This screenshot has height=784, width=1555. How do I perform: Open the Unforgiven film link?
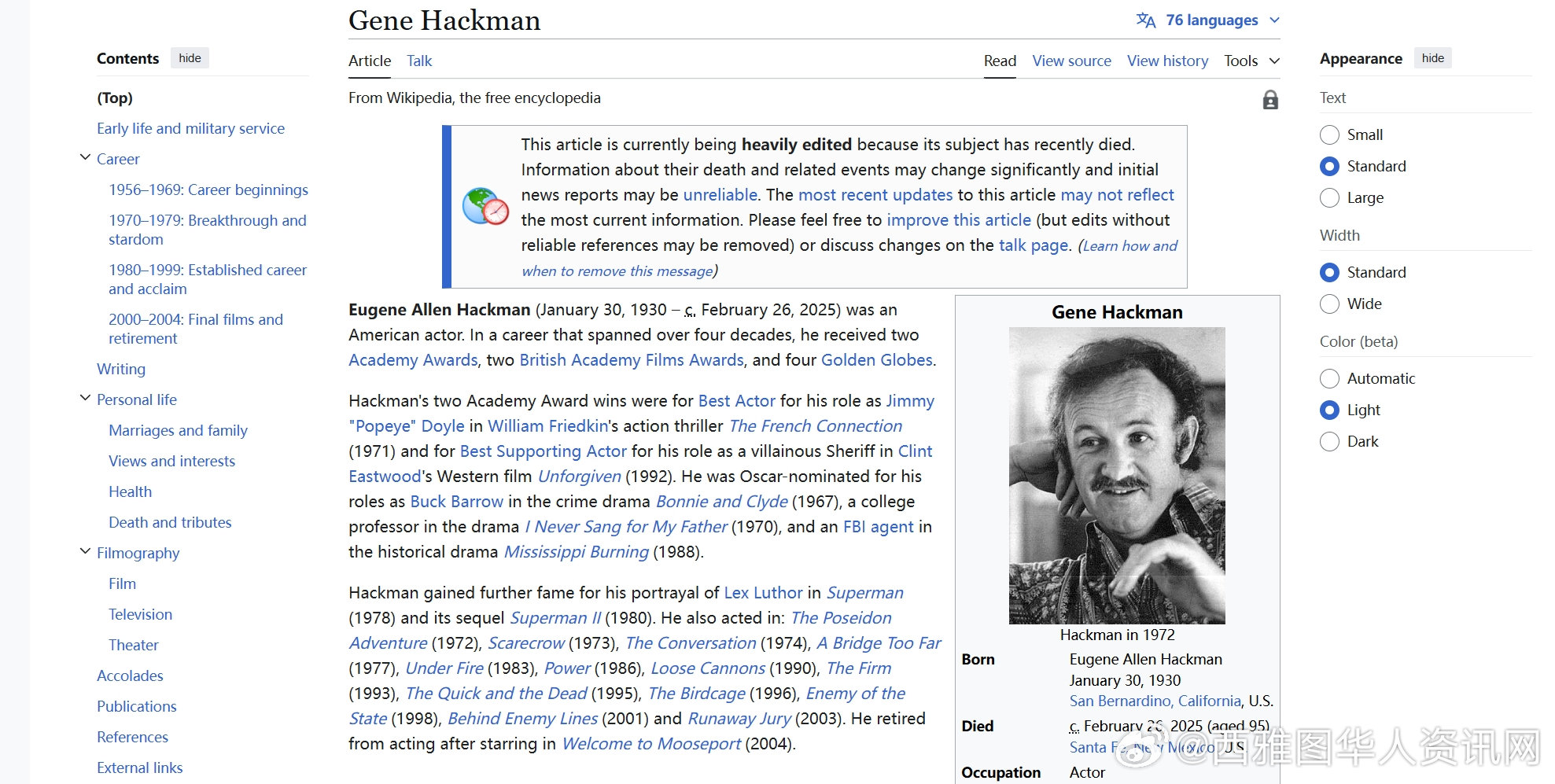[x=580, y=477]
